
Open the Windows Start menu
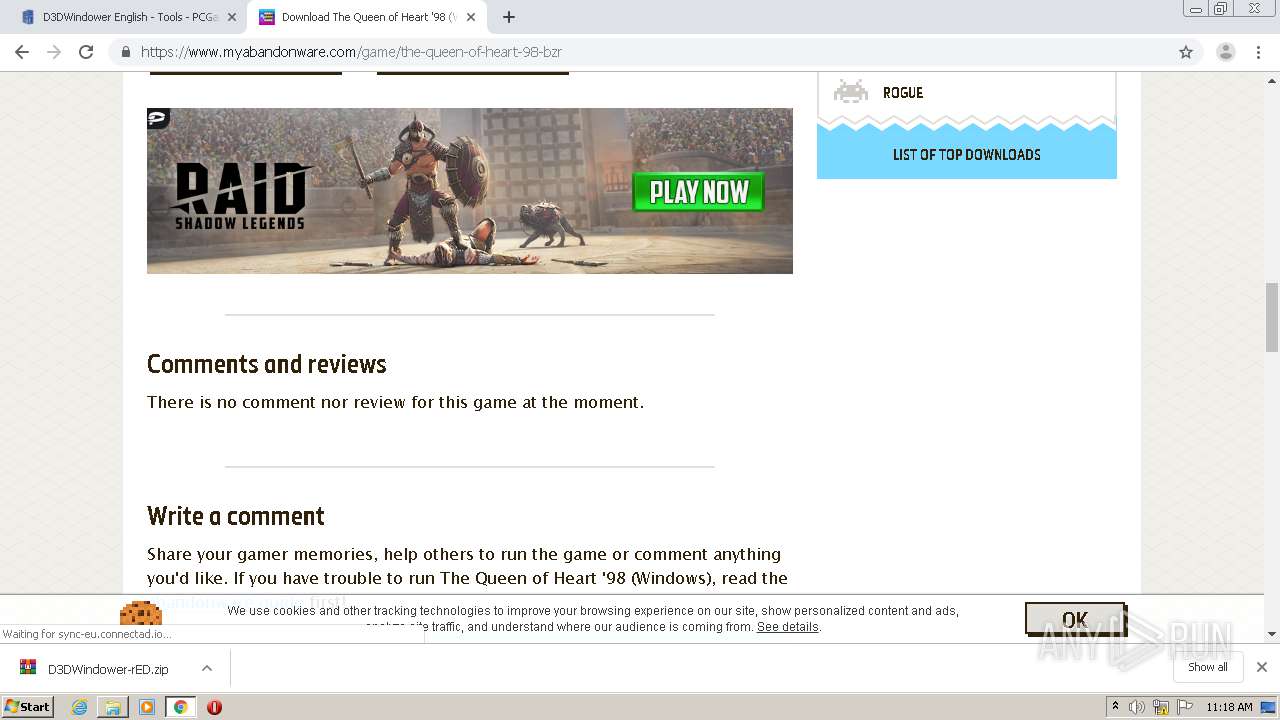tap(28, 707)
